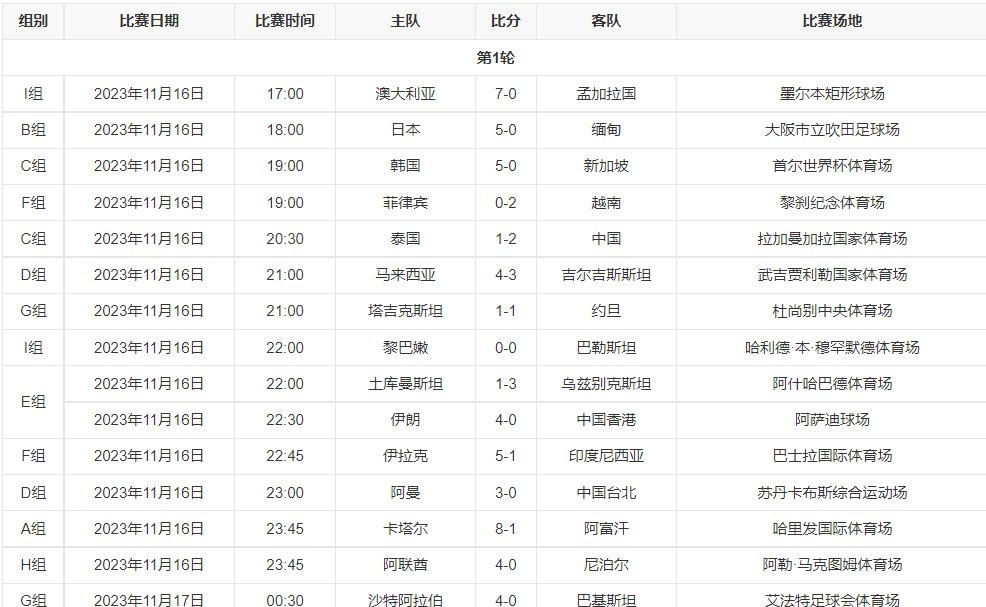This screenshot has height=607, width=986.
Task: Click the home team 澳大利亚
Action: coord(403,93)
